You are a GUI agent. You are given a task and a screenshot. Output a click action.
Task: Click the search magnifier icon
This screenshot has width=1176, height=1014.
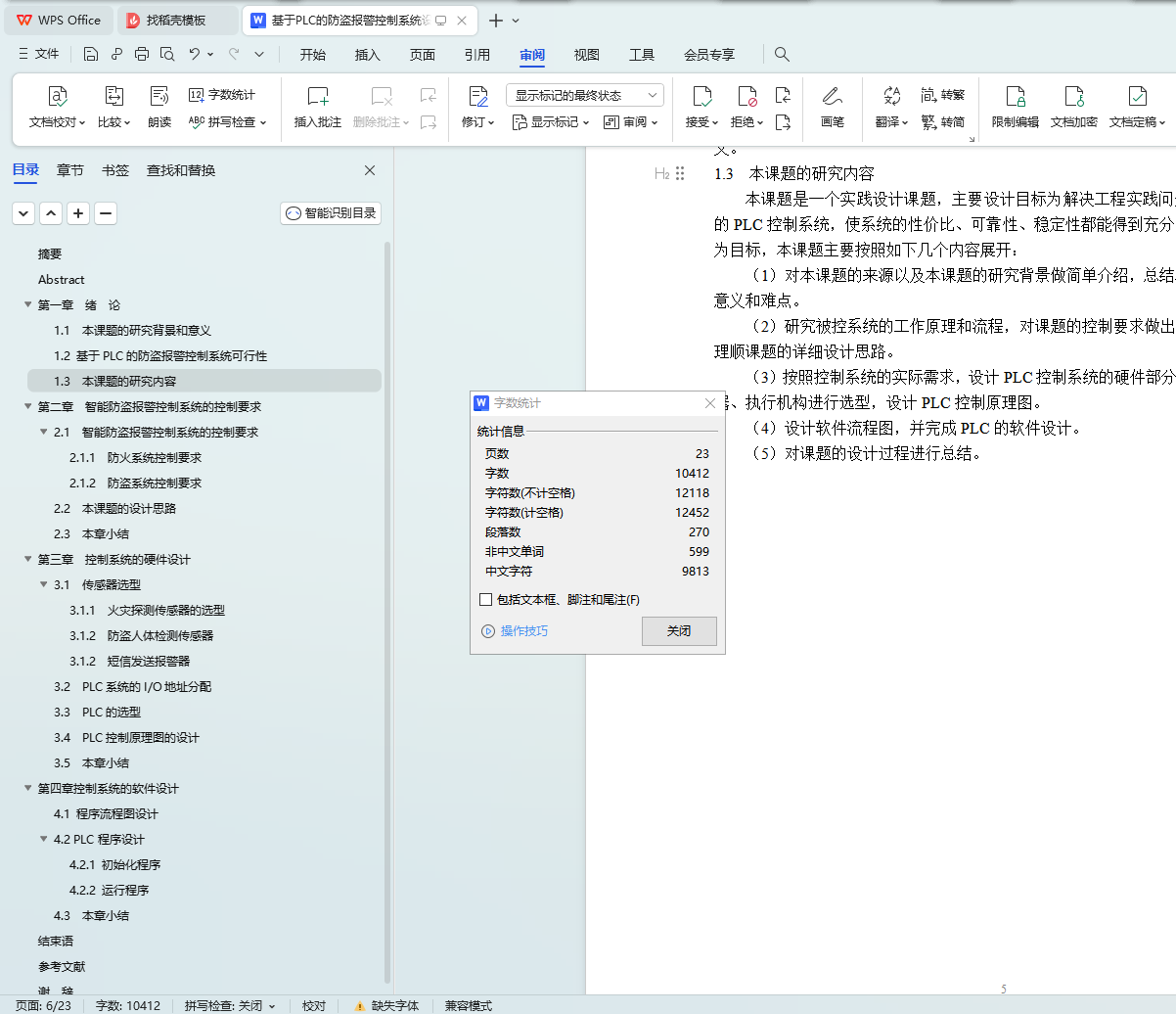pyautogui.click(x=782, y=54)
